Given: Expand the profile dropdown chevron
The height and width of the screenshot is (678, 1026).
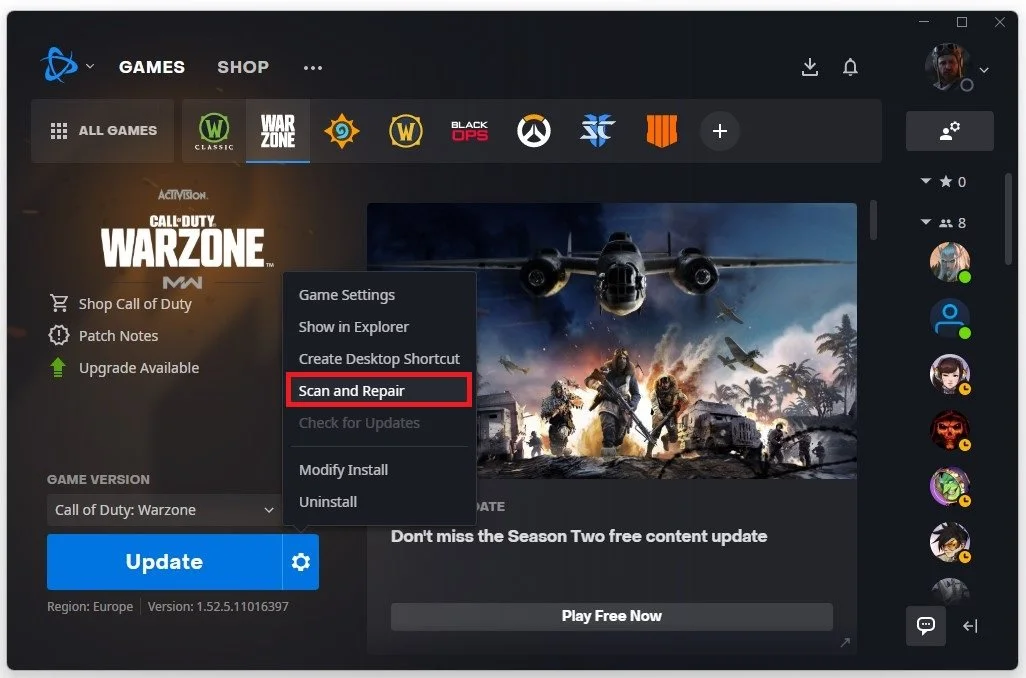Looking at the screenshot, I should tap(983, 70).
